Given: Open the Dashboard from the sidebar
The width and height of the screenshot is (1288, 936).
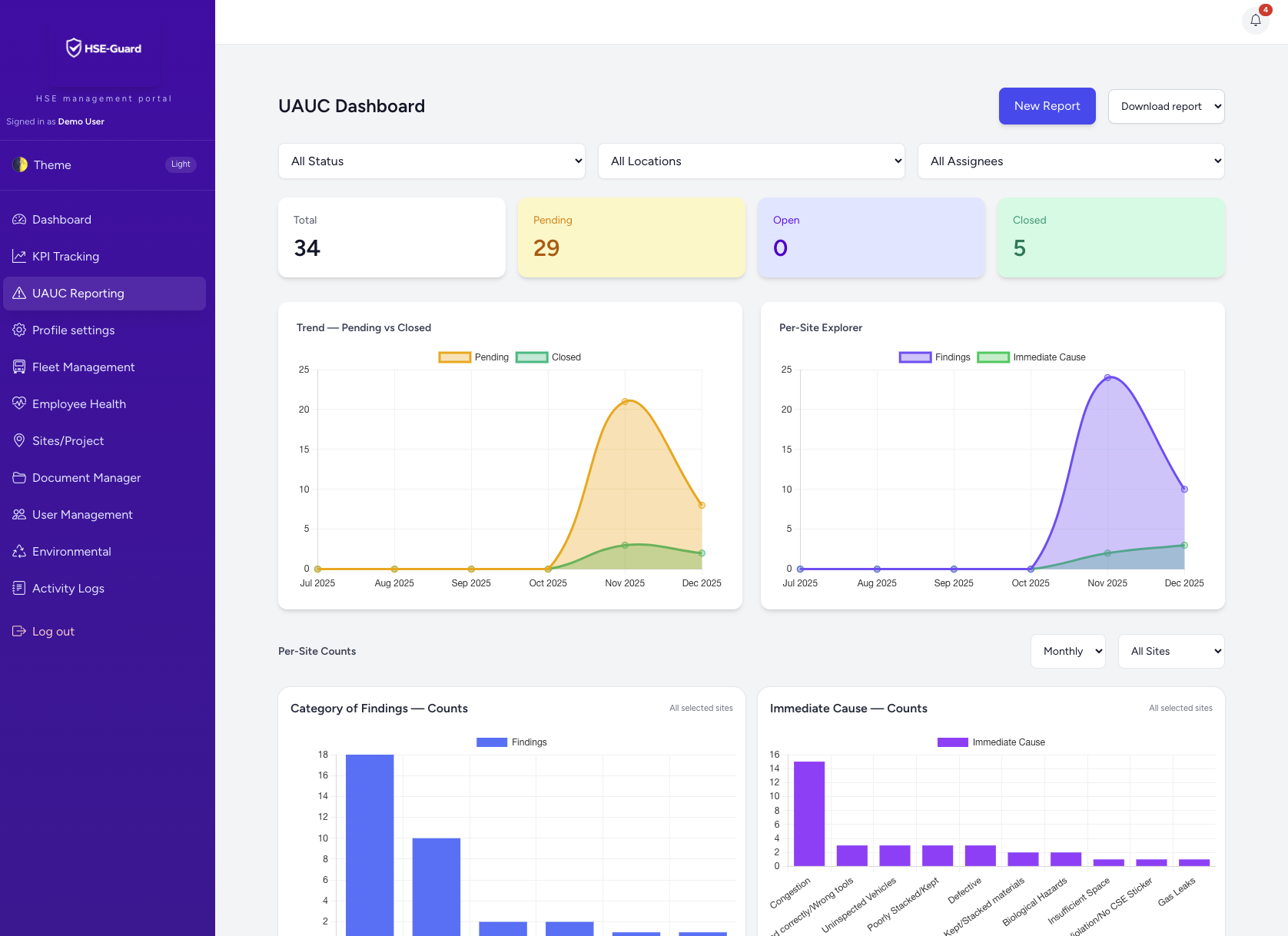Looking at the screenshot, I should tap(61, 219).
